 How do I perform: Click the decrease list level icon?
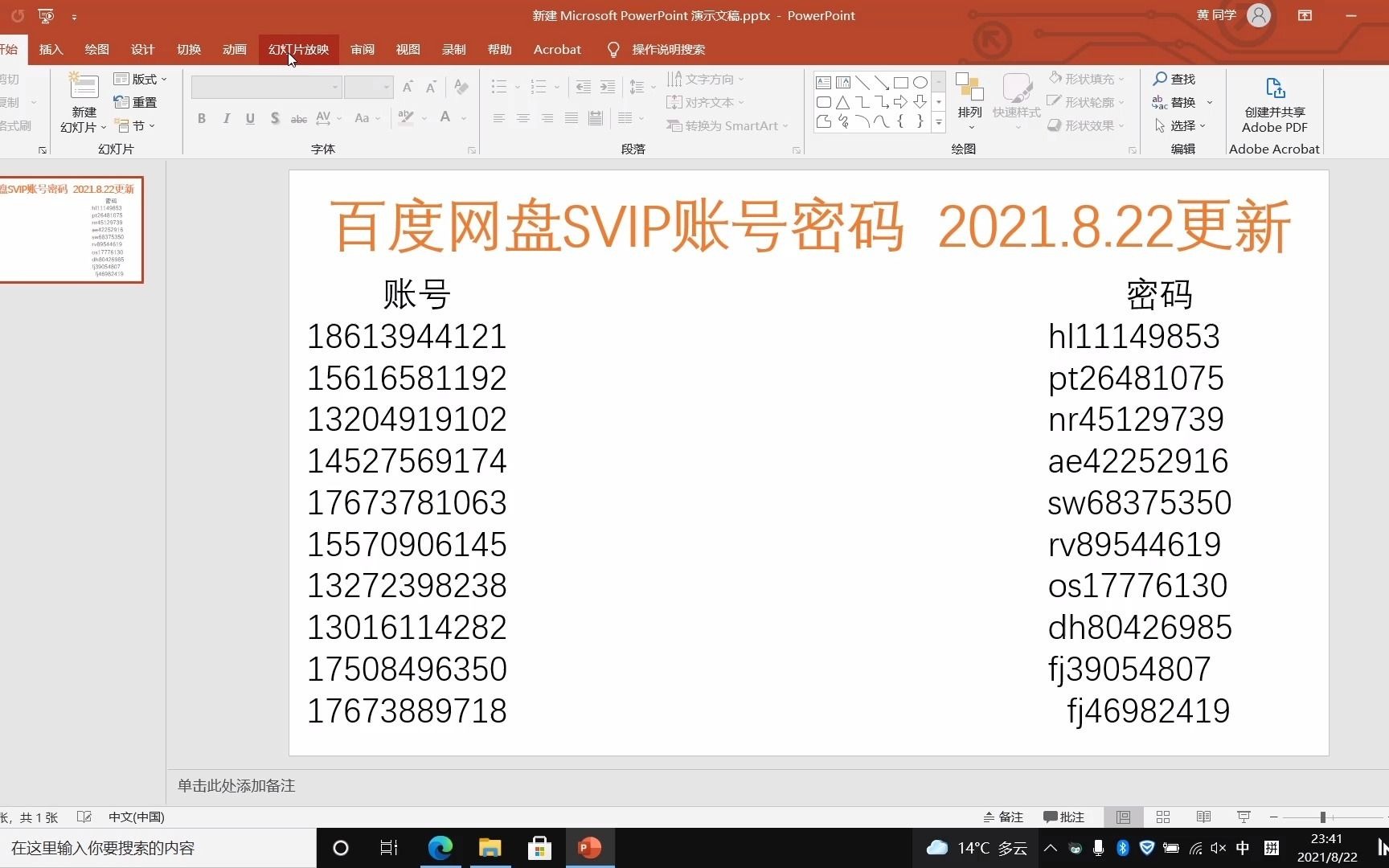[584, 86]
